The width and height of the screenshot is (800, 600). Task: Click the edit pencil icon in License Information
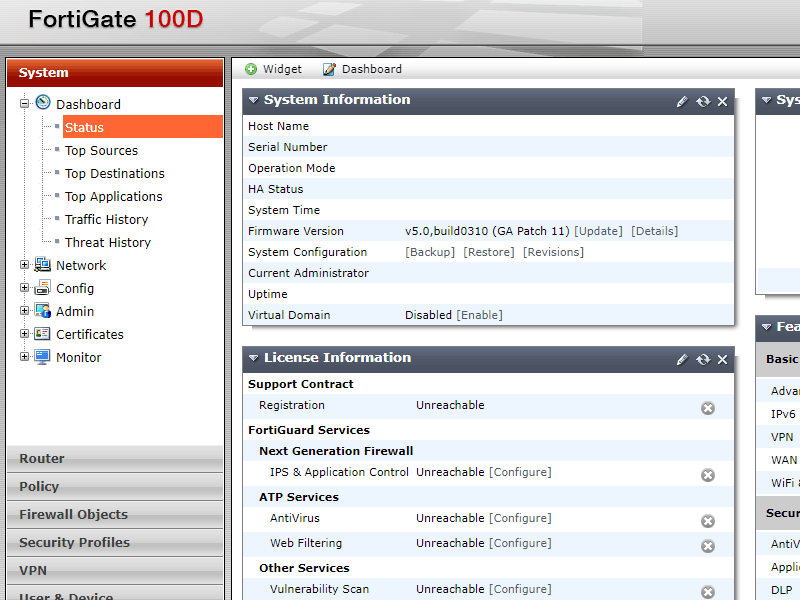coord(682,359)
